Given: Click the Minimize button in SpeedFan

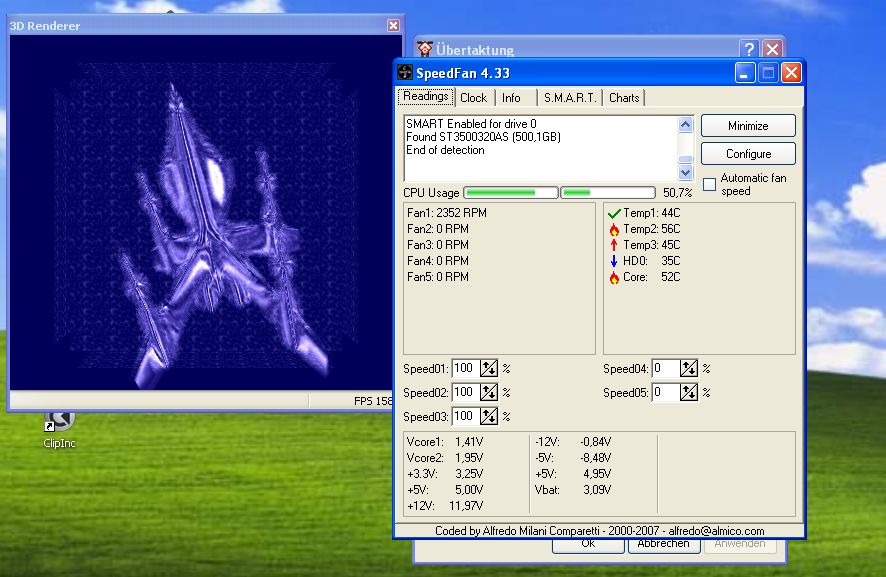Looking at the screenshot, I should coord(748,126).
